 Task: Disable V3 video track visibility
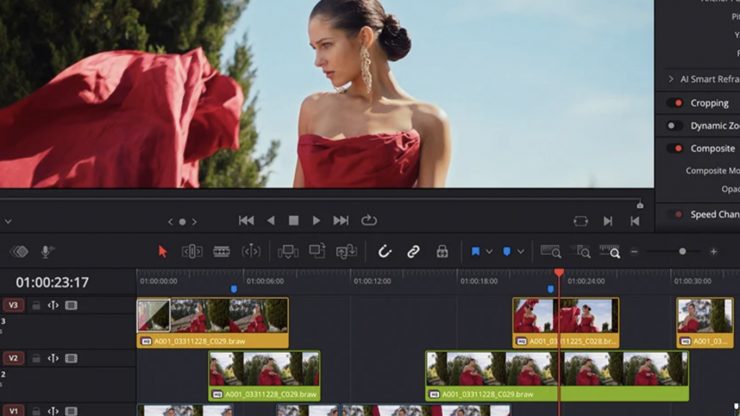(71, 306)
